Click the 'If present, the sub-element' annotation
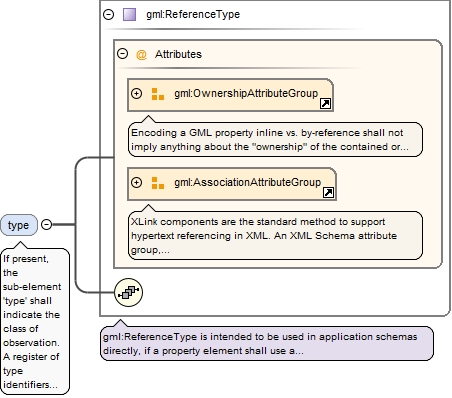452x398 pixels. [x=35, y=322]
